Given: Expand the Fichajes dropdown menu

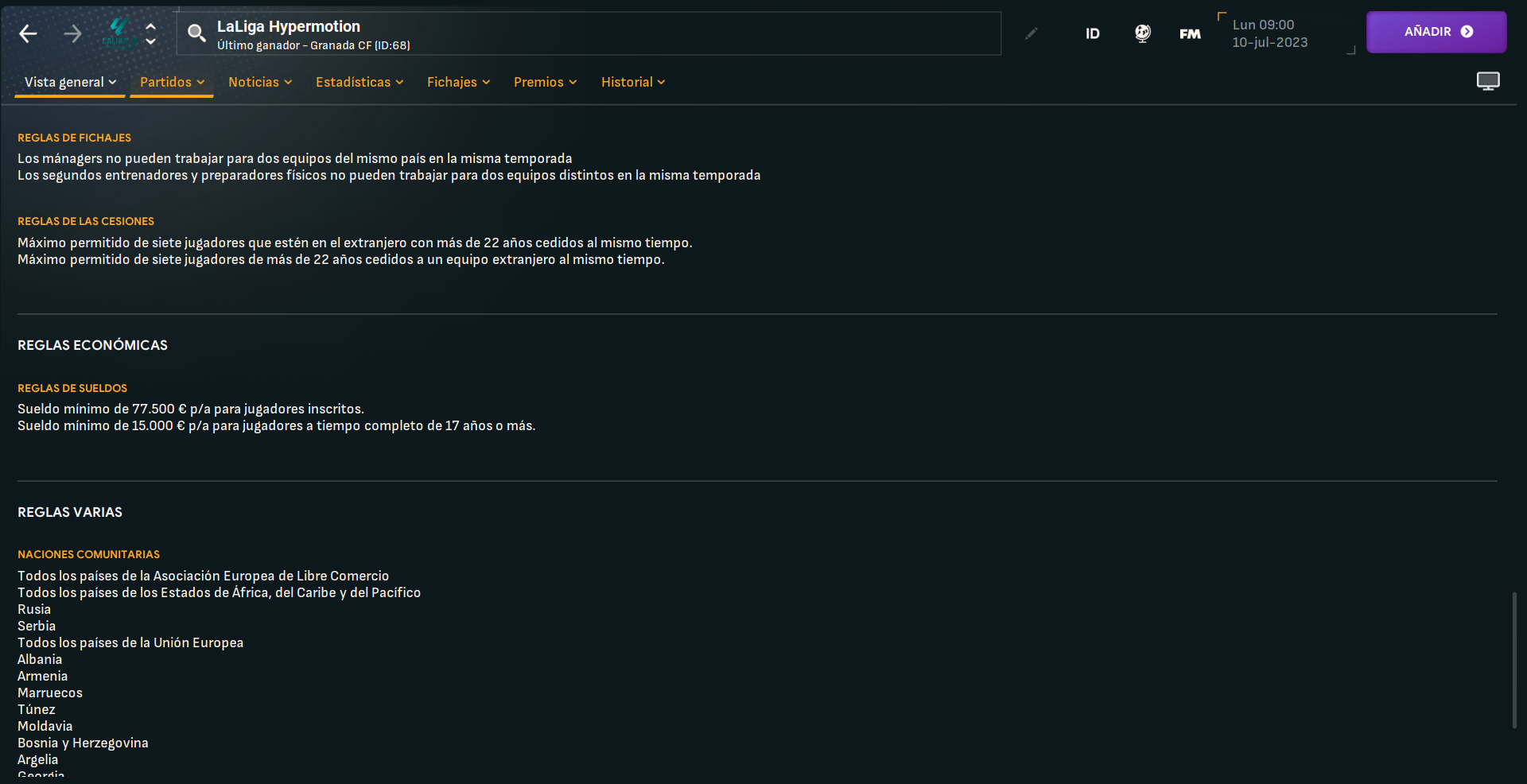Looking at the screenshot, I should [x=458, y=82].
